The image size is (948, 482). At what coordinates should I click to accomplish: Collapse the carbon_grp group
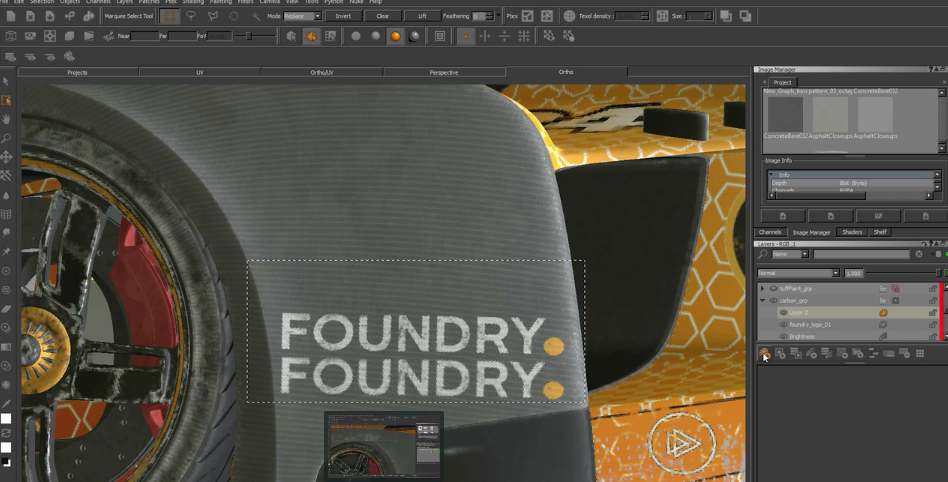(x=762, y=301)
